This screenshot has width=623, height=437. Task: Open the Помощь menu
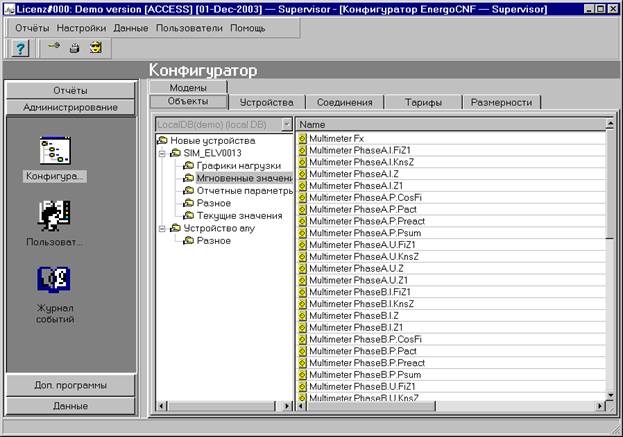click(x=248, y=28)
